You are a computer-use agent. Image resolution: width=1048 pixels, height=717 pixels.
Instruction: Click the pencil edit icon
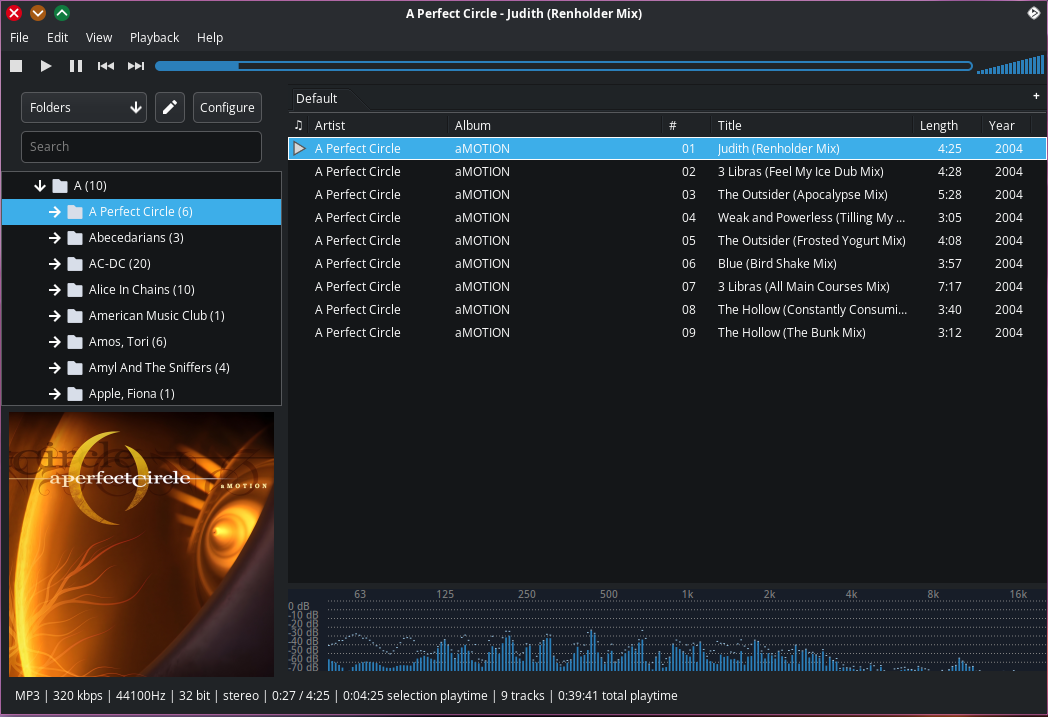pos(170,107)
